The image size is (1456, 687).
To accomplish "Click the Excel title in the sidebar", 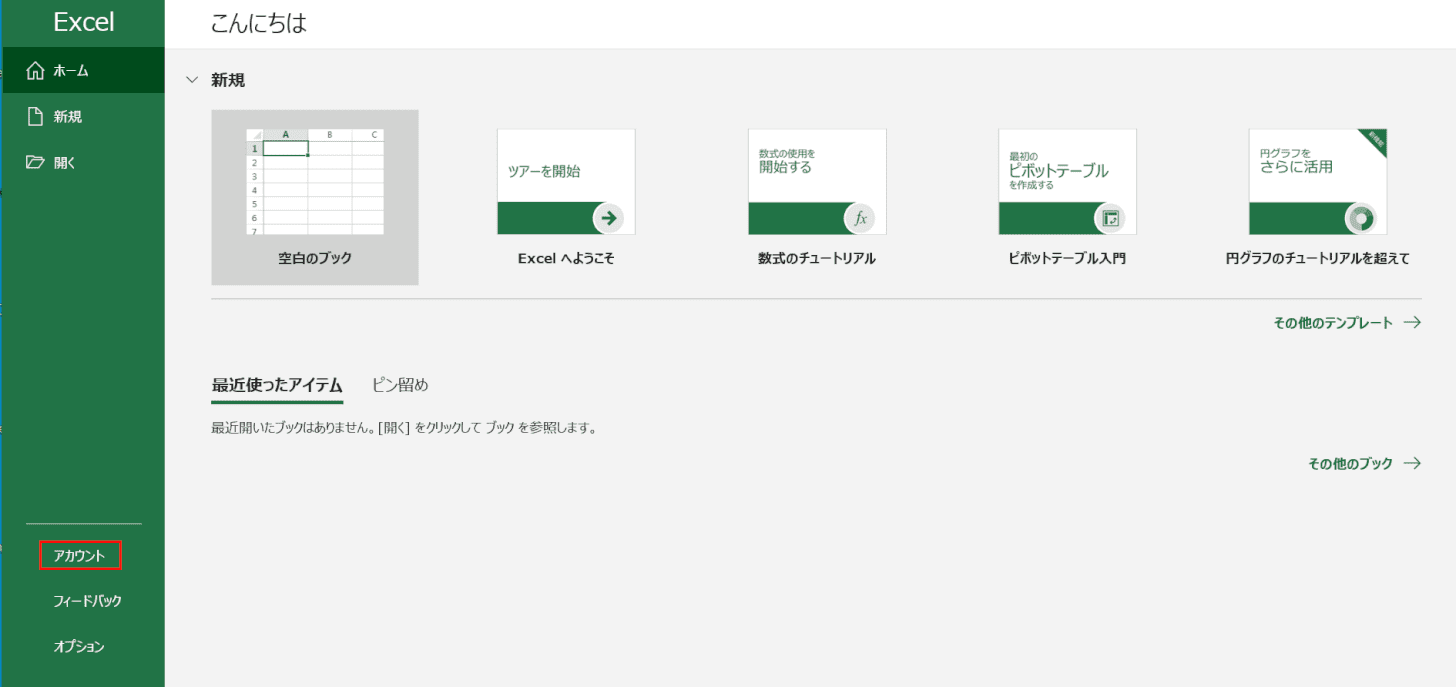I will [x=84, y=22].
